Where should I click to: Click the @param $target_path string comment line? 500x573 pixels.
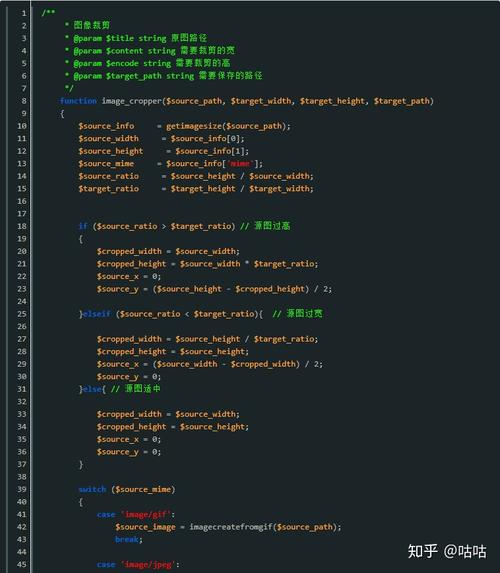click(x=163, y=76)
